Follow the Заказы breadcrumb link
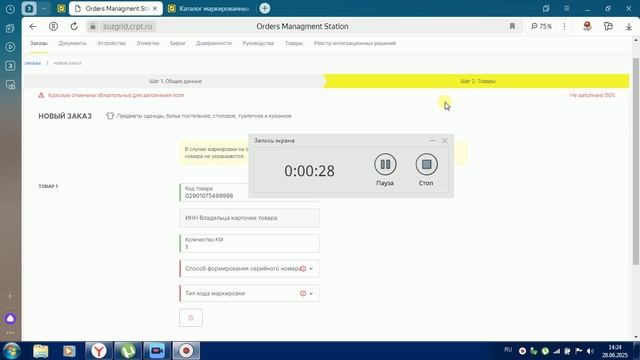640x360 pixels. (x=33, y=63)
